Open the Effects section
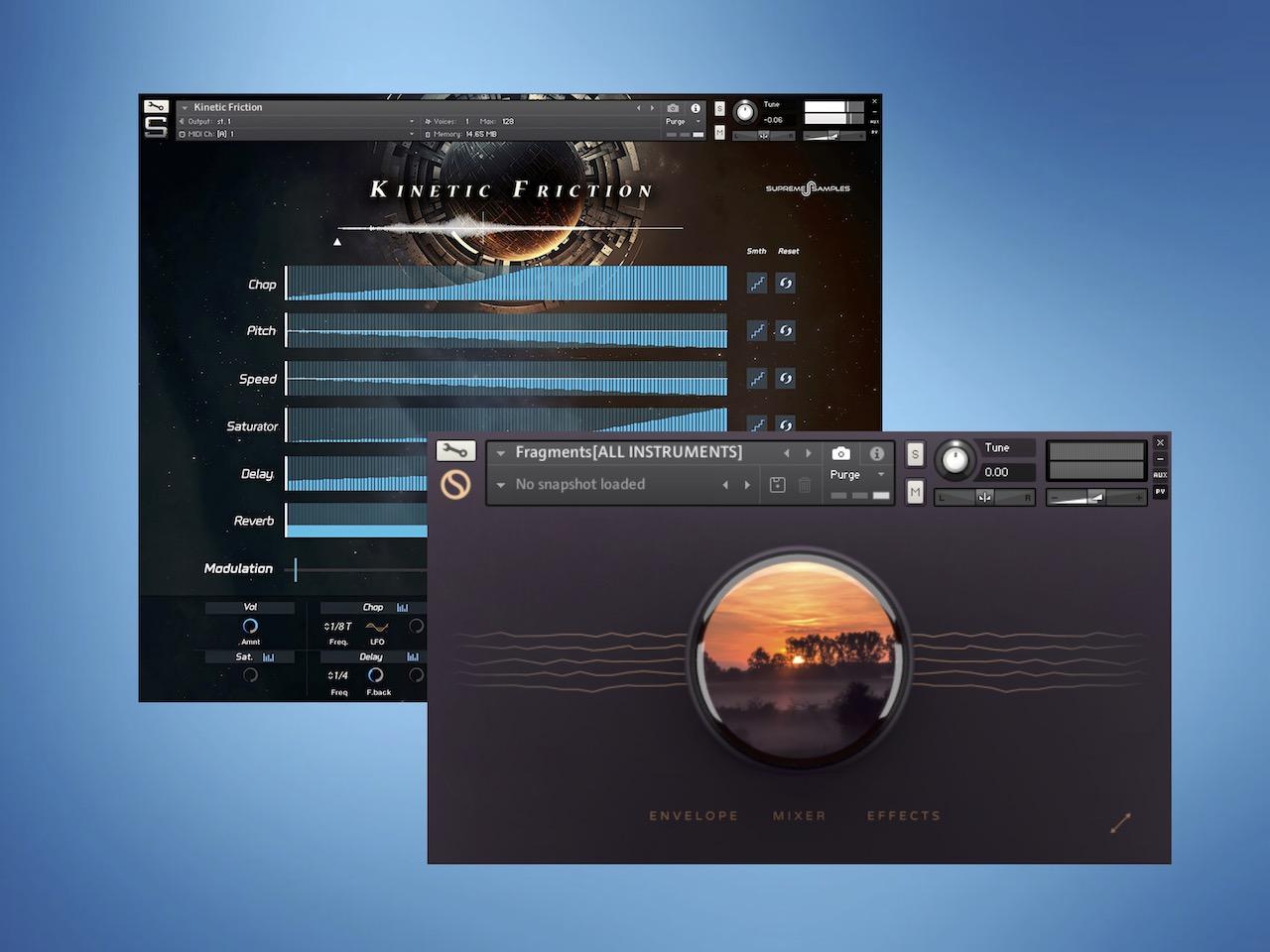Viewport: 1270px width, 952px height. tap(903, 816)
